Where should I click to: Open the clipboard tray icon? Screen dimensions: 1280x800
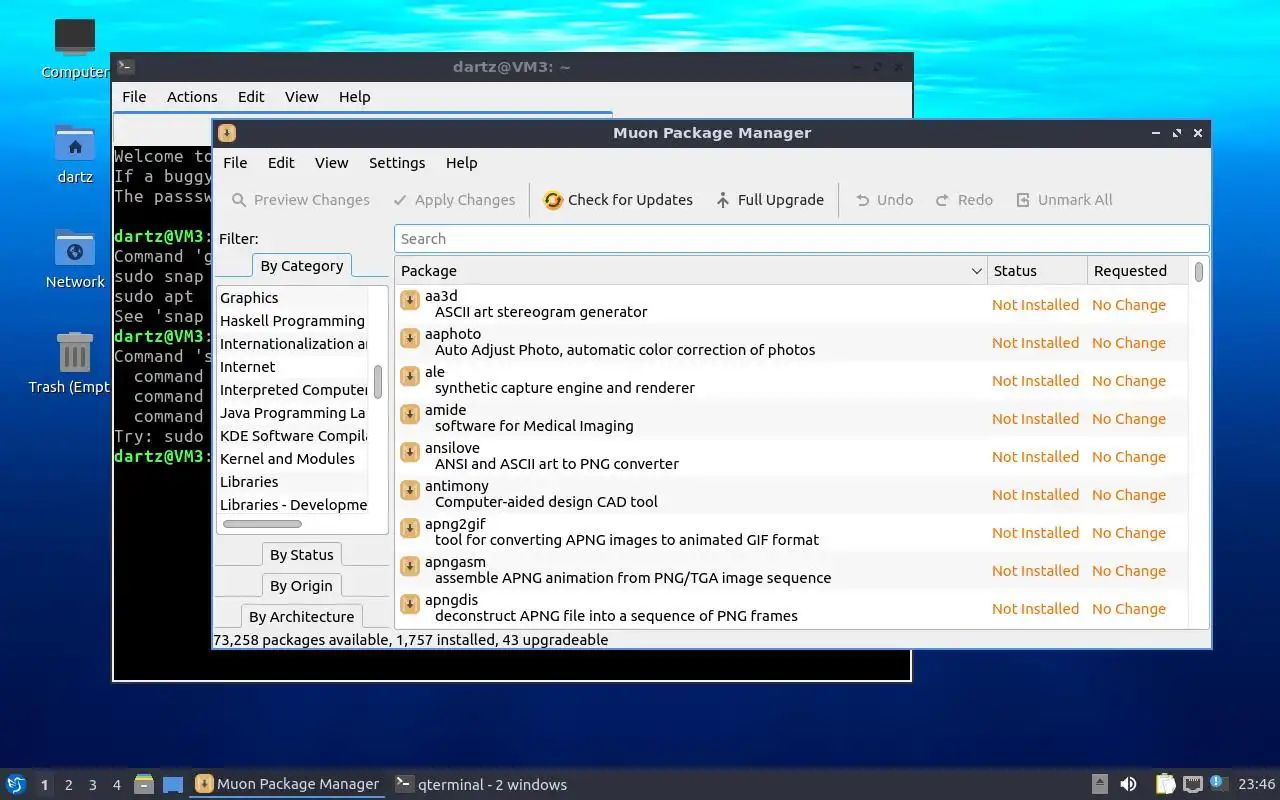tap(1165, 784)
